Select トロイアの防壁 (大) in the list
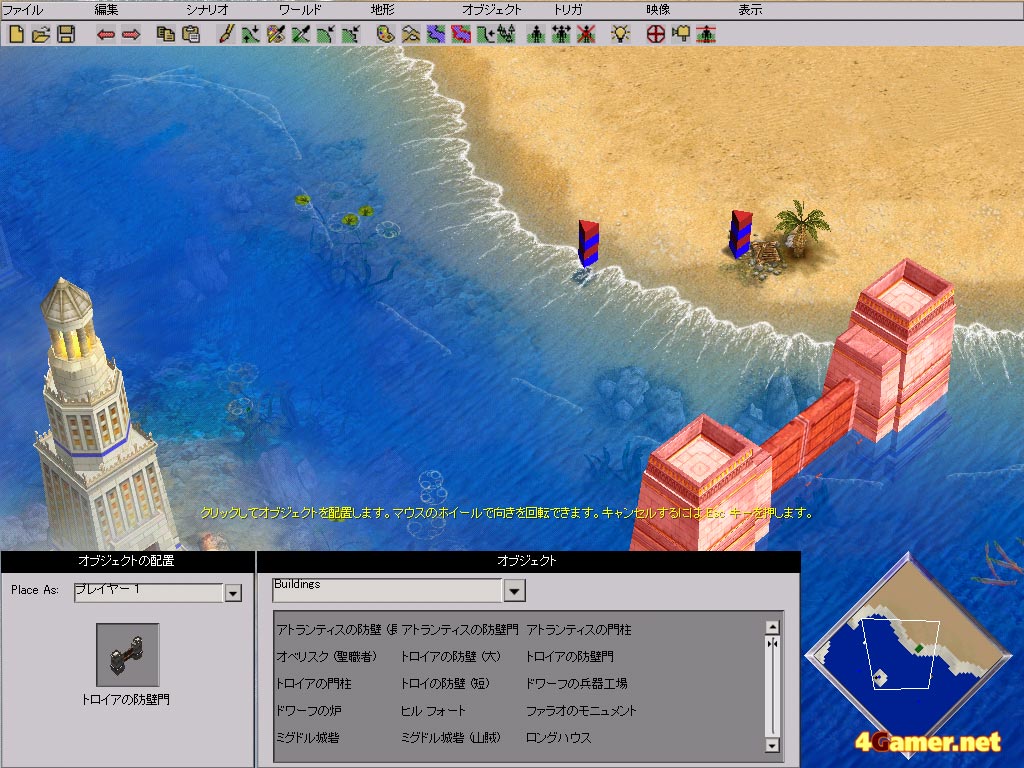 pos(451,656)
